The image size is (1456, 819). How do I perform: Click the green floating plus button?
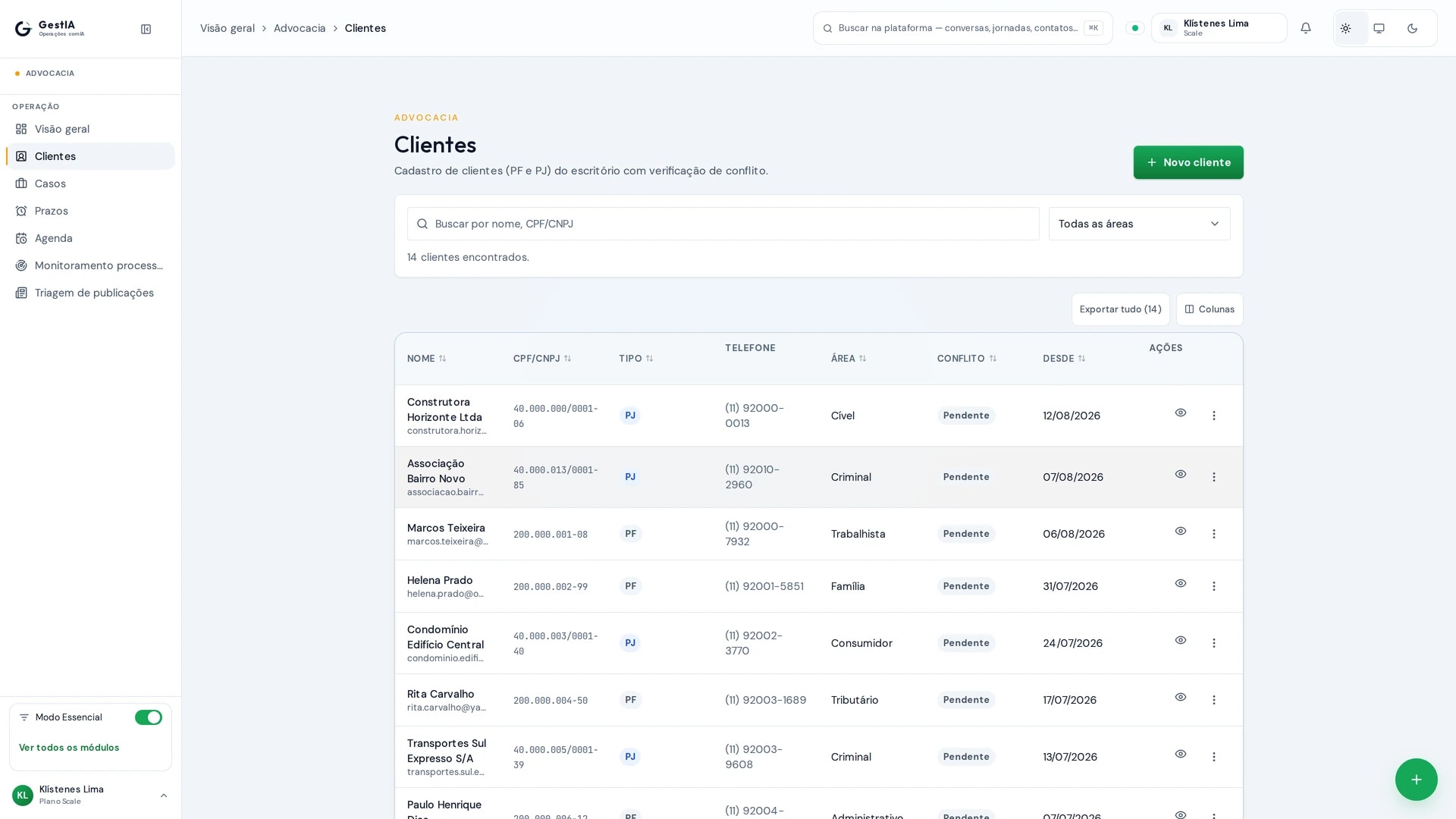click(1416, 780)
